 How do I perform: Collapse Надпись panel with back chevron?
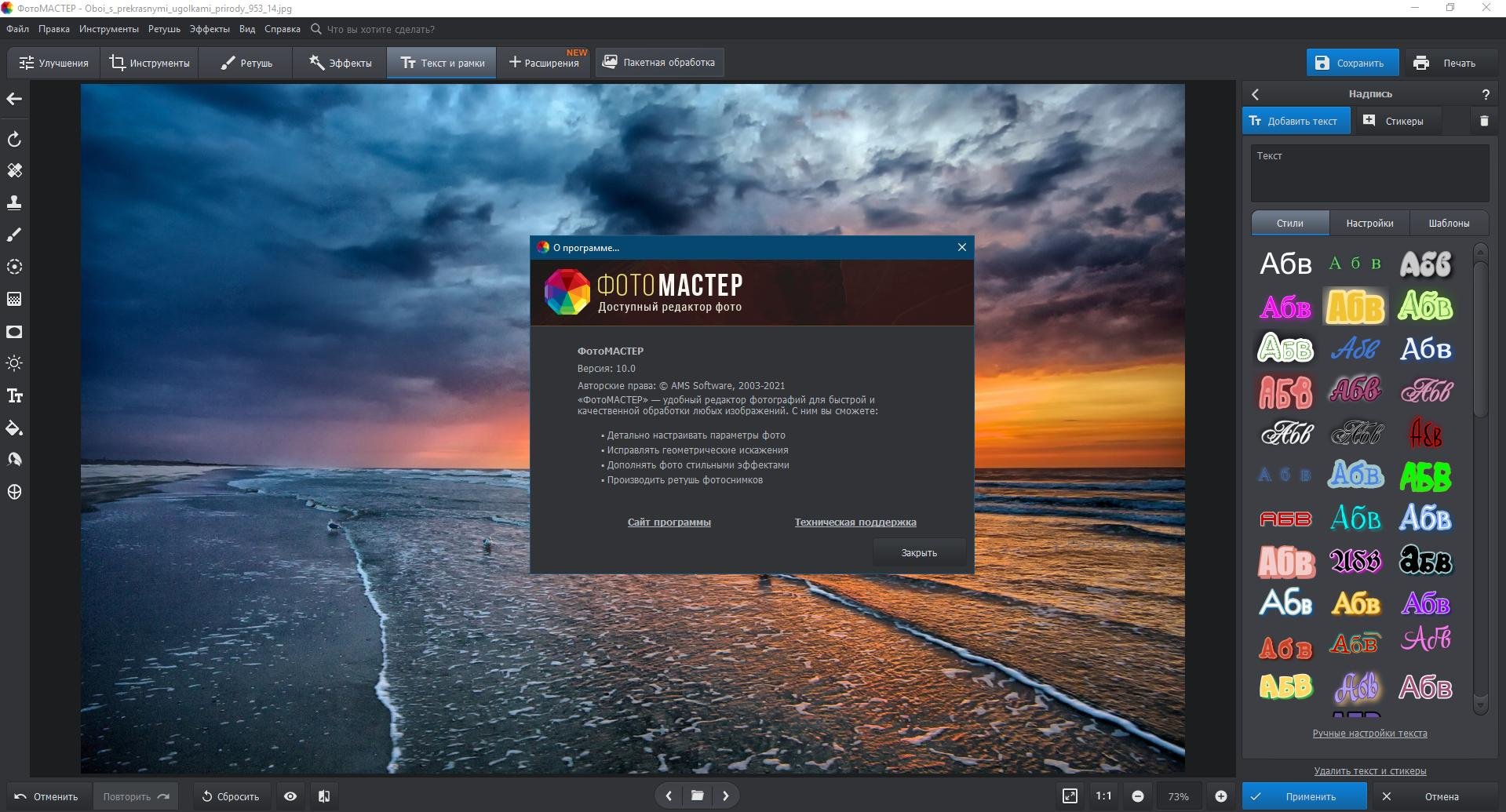tap(1256, 94)
